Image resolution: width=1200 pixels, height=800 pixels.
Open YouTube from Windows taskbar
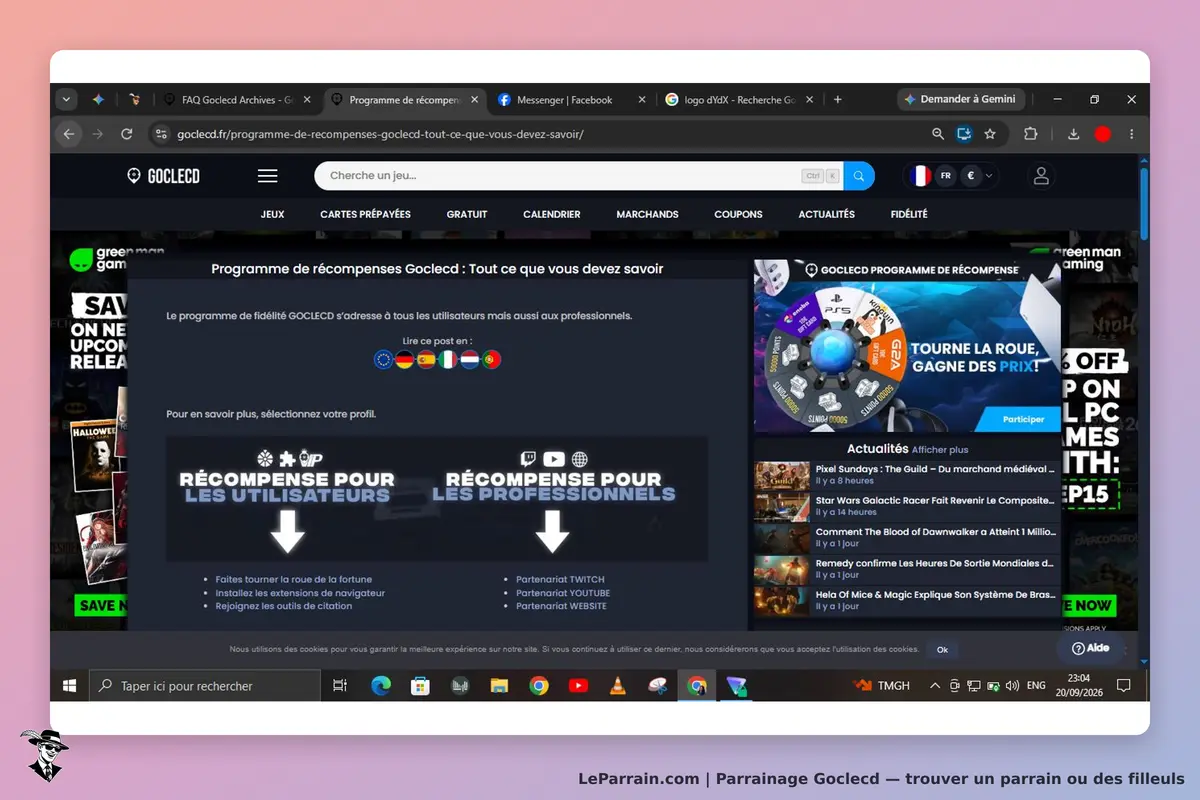(578, 686)
